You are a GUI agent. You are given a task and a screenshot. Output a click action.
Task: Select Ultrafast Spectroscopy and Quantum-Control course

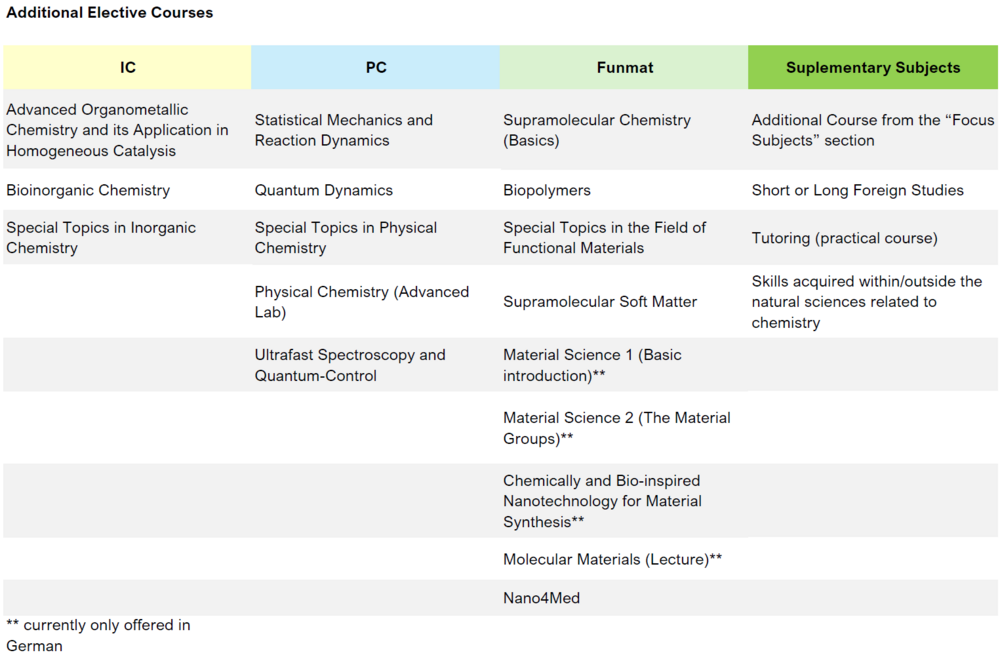coord(350,365)
